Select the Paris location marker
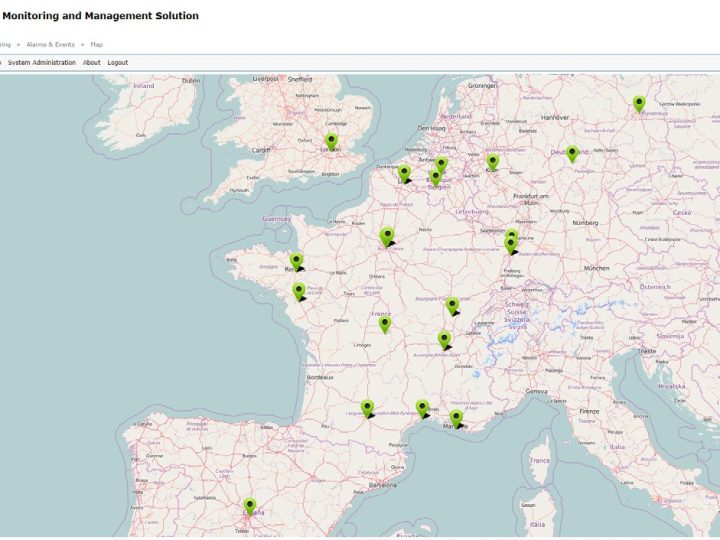Viewport: 720px width, 540px height. pyautogui.click(x=387, y=236)
